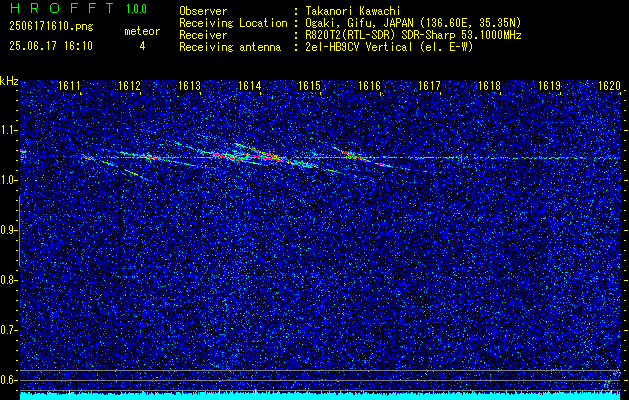Click the 1619 time tick label
629x400 pixels.
tap(550, 86)
